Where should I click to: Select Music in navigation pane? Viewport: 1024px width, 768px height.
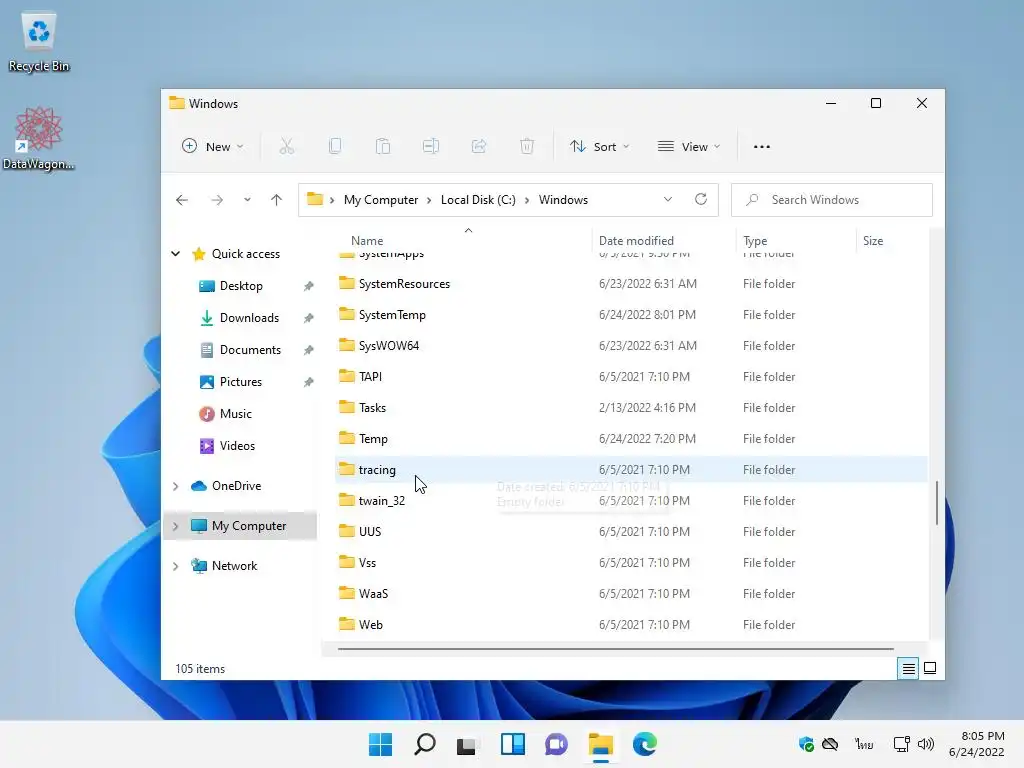pos(235,413)
